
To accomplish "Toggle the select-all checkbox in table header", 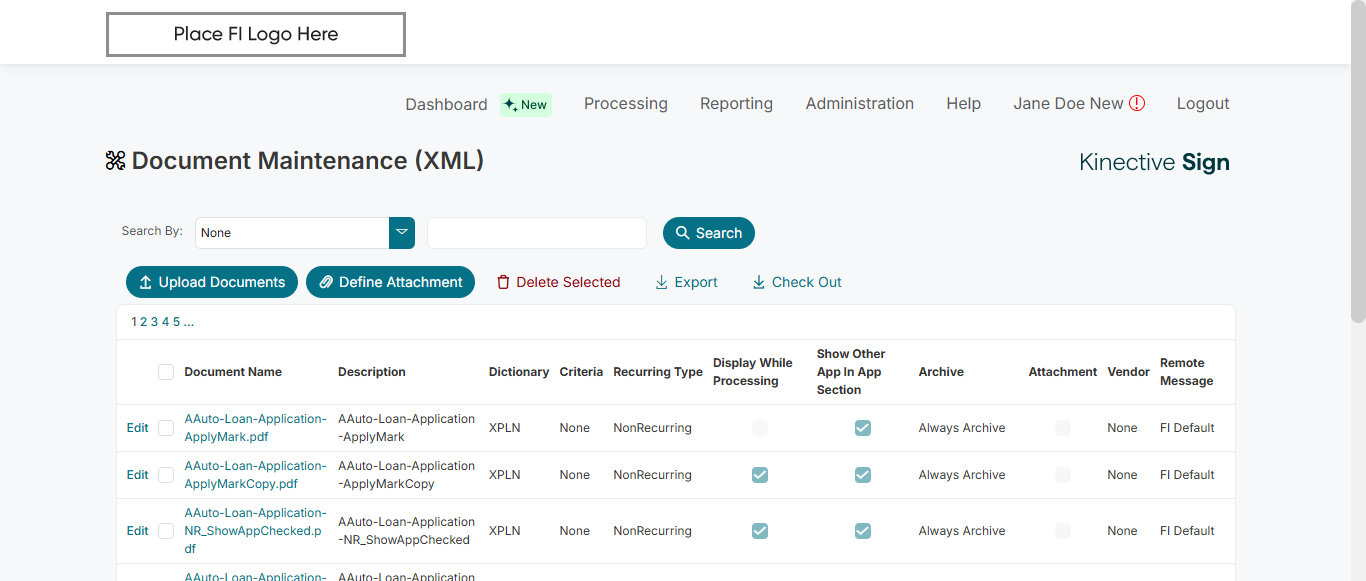I will point(166,372).
